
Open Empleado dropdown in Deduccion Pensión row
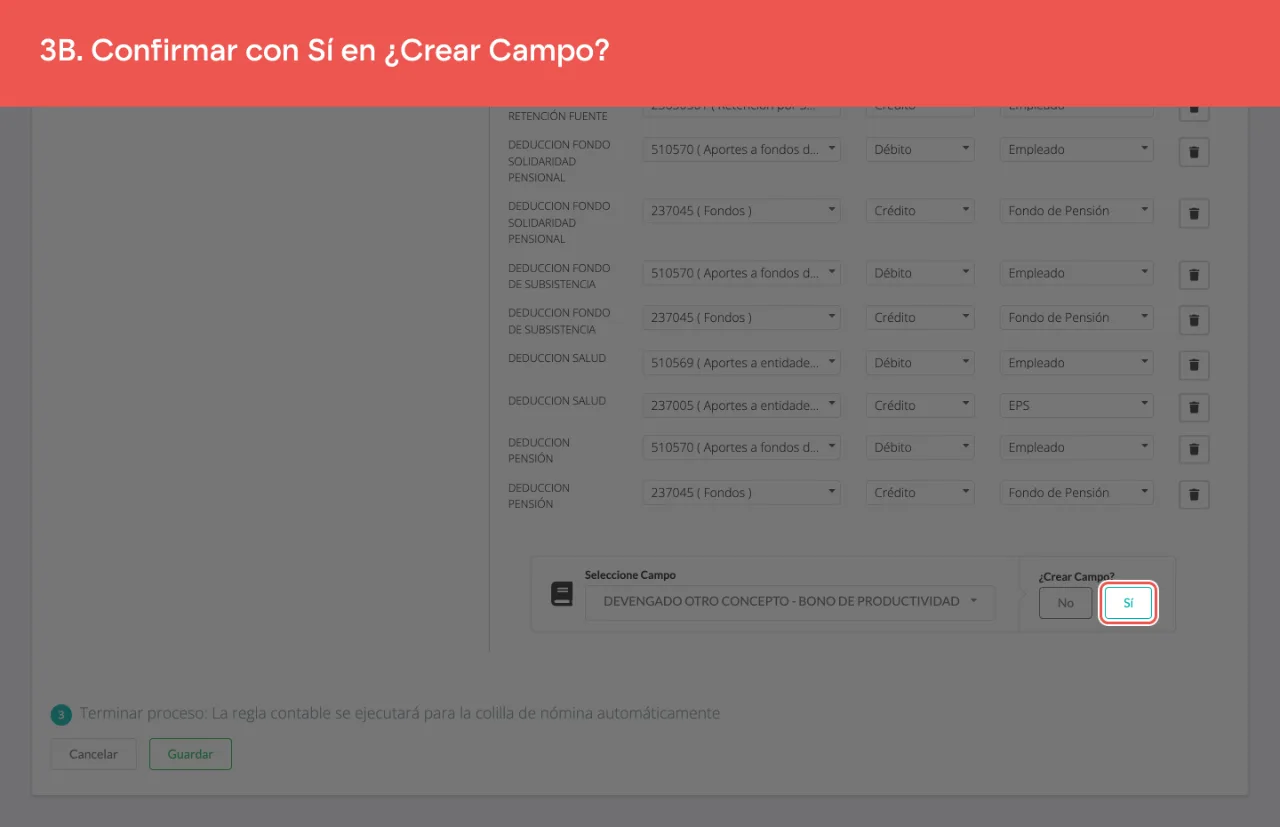(1077, 448)
